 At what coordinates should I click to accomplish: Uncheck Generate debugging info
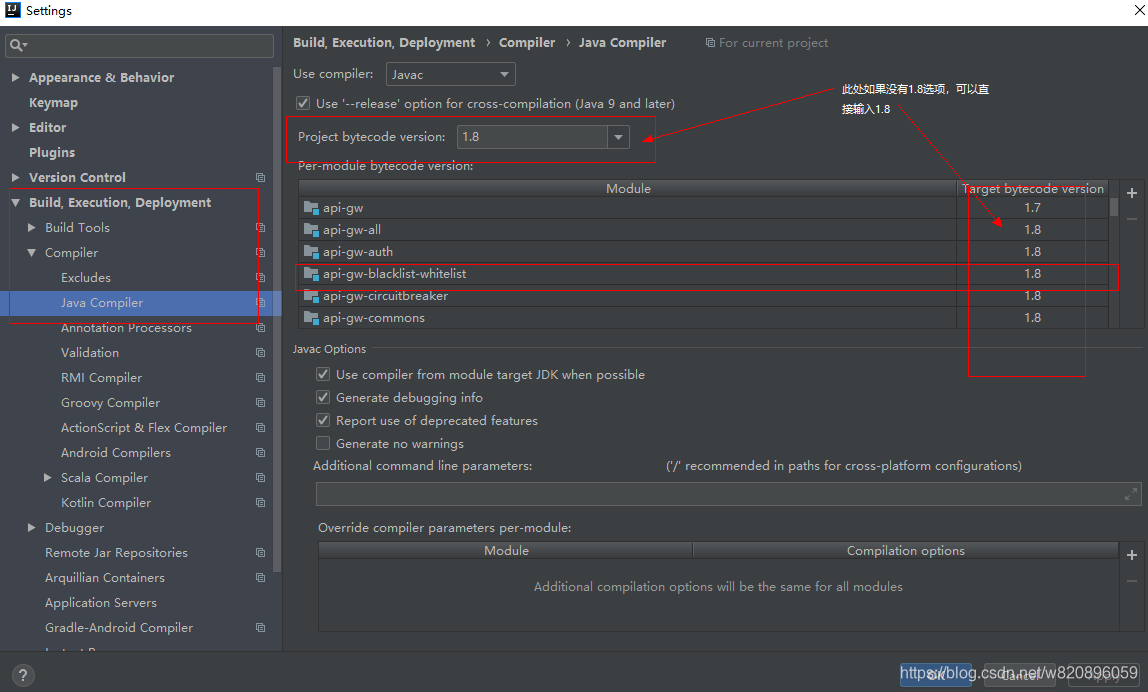(x=323, y=398)
